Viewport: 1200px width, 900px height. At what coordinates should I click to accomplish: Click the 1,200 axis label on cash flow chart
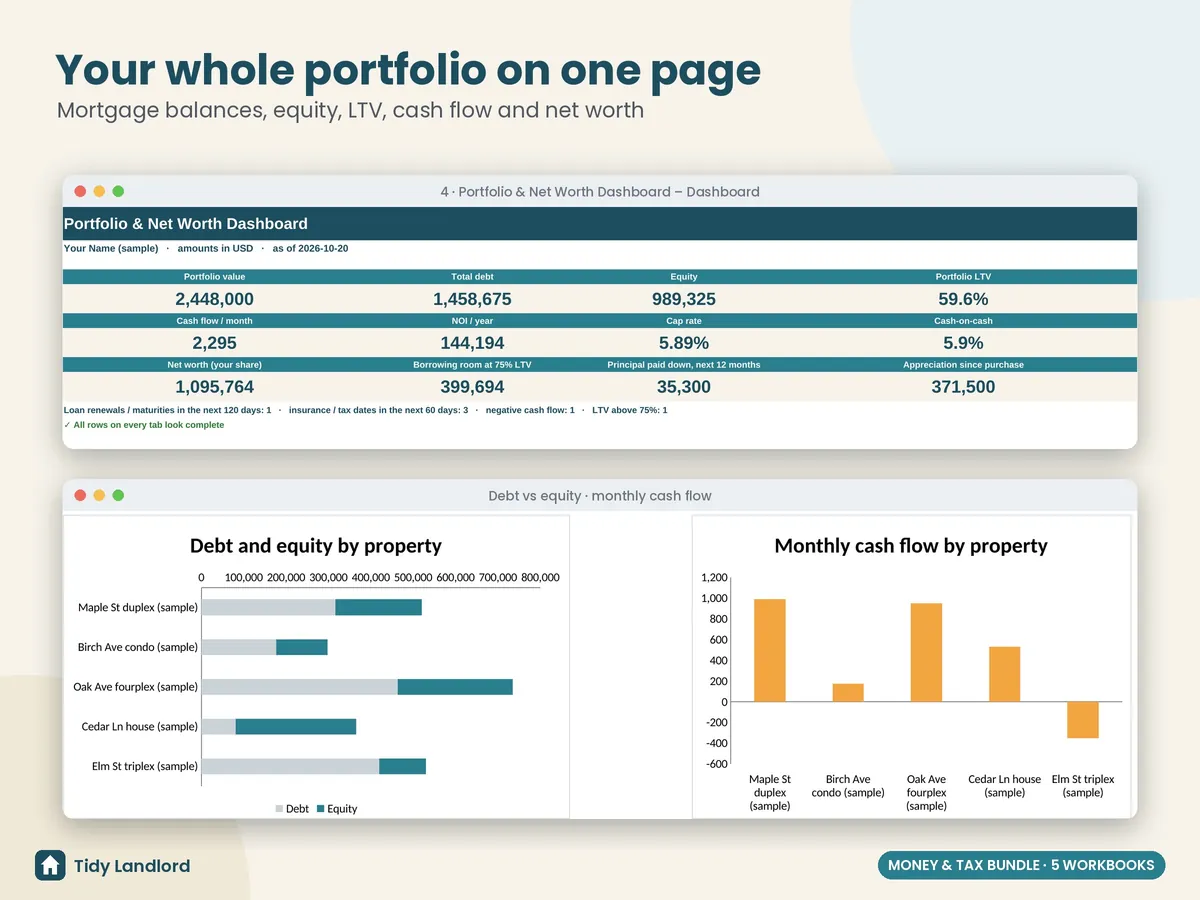tap(714, 578)
